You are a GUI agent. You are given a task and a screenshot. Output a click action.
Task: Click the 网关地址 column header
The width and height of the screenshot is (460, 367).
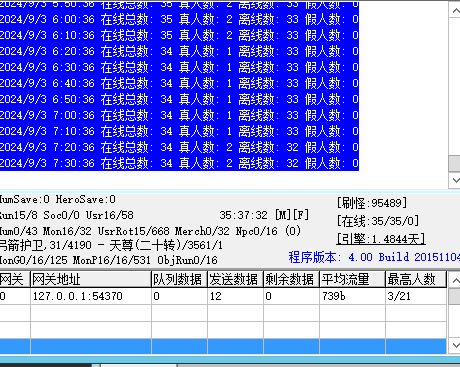[x=91, y=279]
